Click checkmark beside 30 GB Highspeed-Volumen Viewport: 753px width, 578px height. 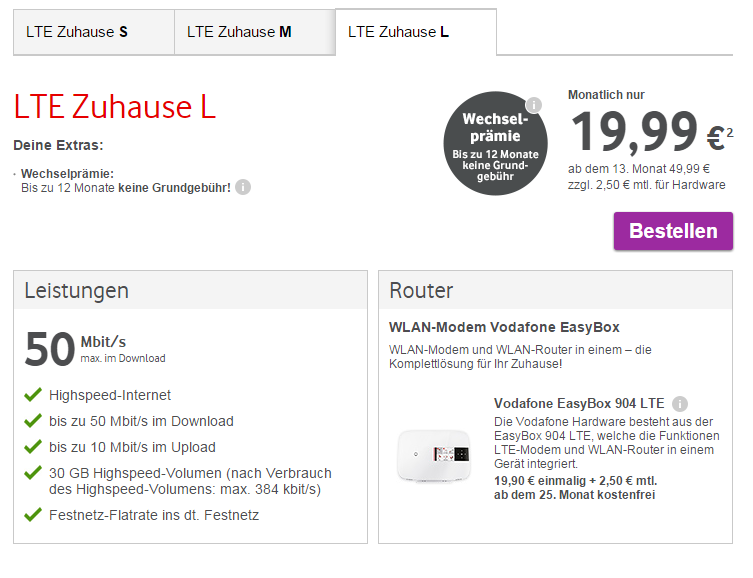pyautogui.click(x=34, y=473)
